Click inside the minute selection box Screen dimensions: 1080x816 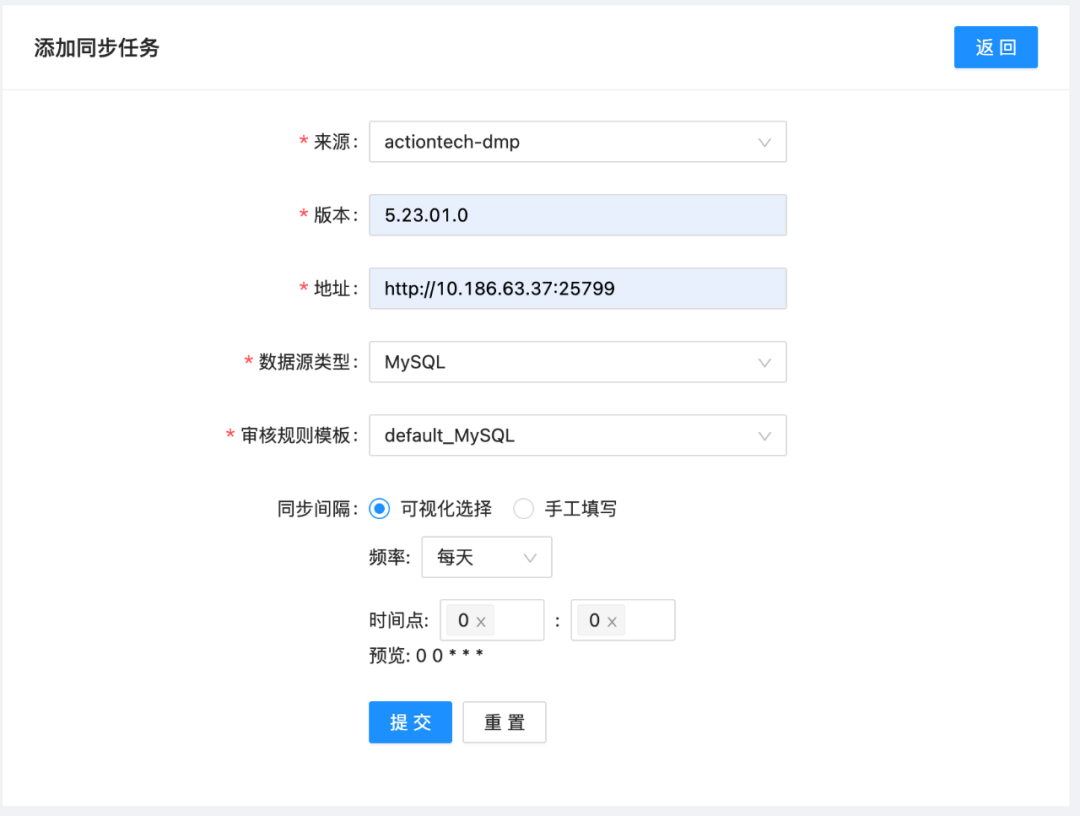[649, 620]
